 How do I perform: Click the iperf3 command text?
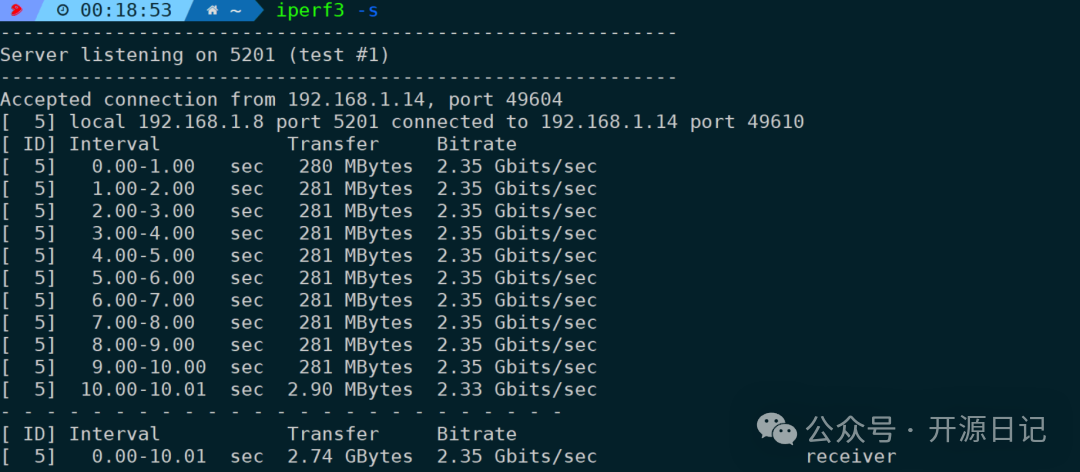310,11
